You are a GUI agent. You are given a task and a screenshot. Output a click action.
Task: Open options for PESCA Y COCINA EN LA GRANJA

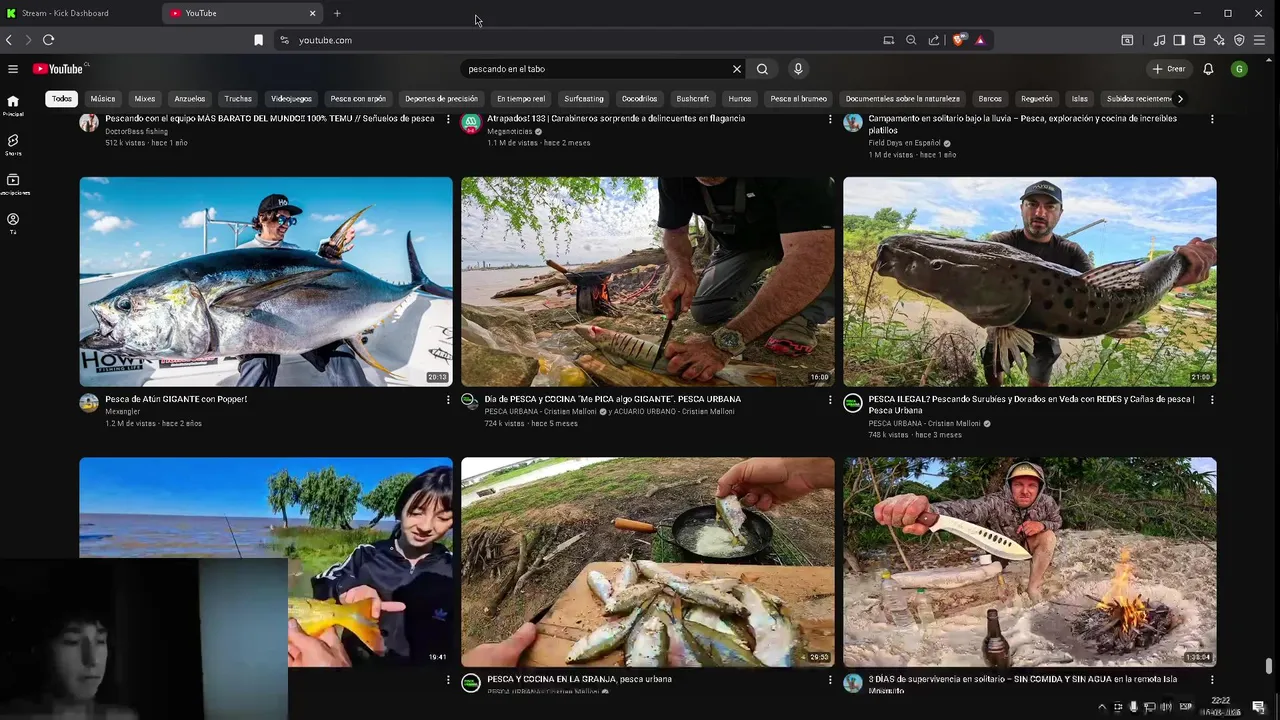tap(830, 680)
